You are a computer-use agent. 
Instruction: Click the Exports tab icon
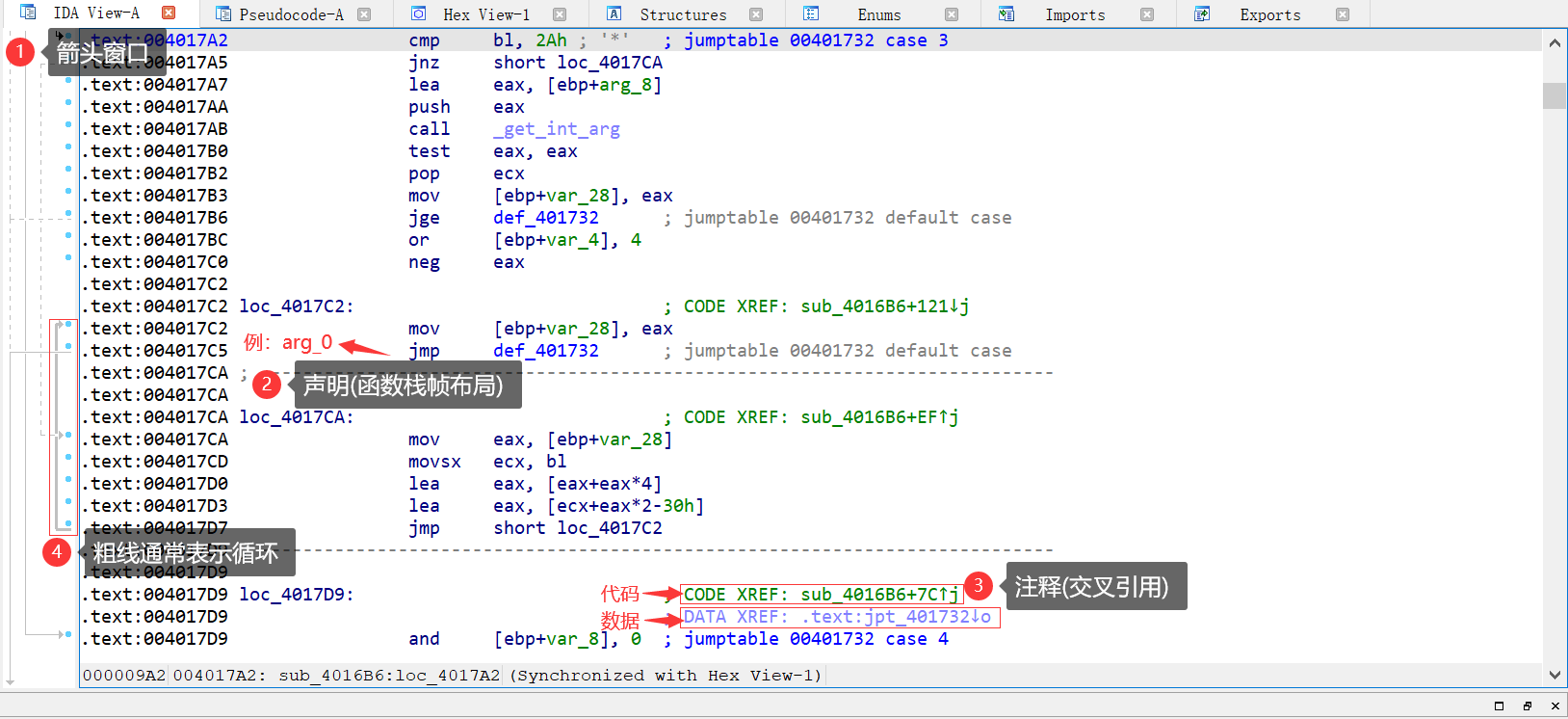click(1202, 13)
